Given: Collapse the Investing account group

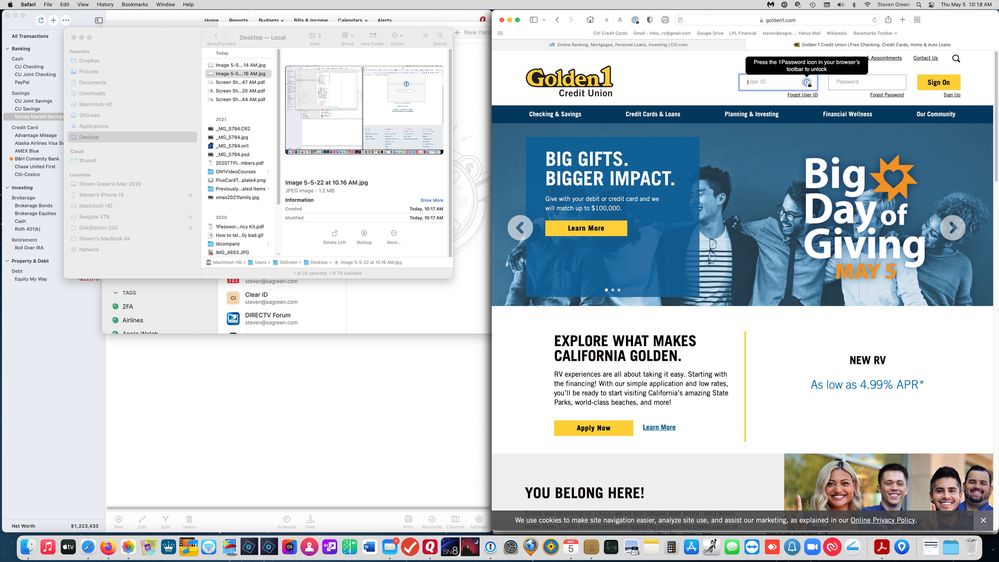Looking at the screenshot, I should click(7, 187).
